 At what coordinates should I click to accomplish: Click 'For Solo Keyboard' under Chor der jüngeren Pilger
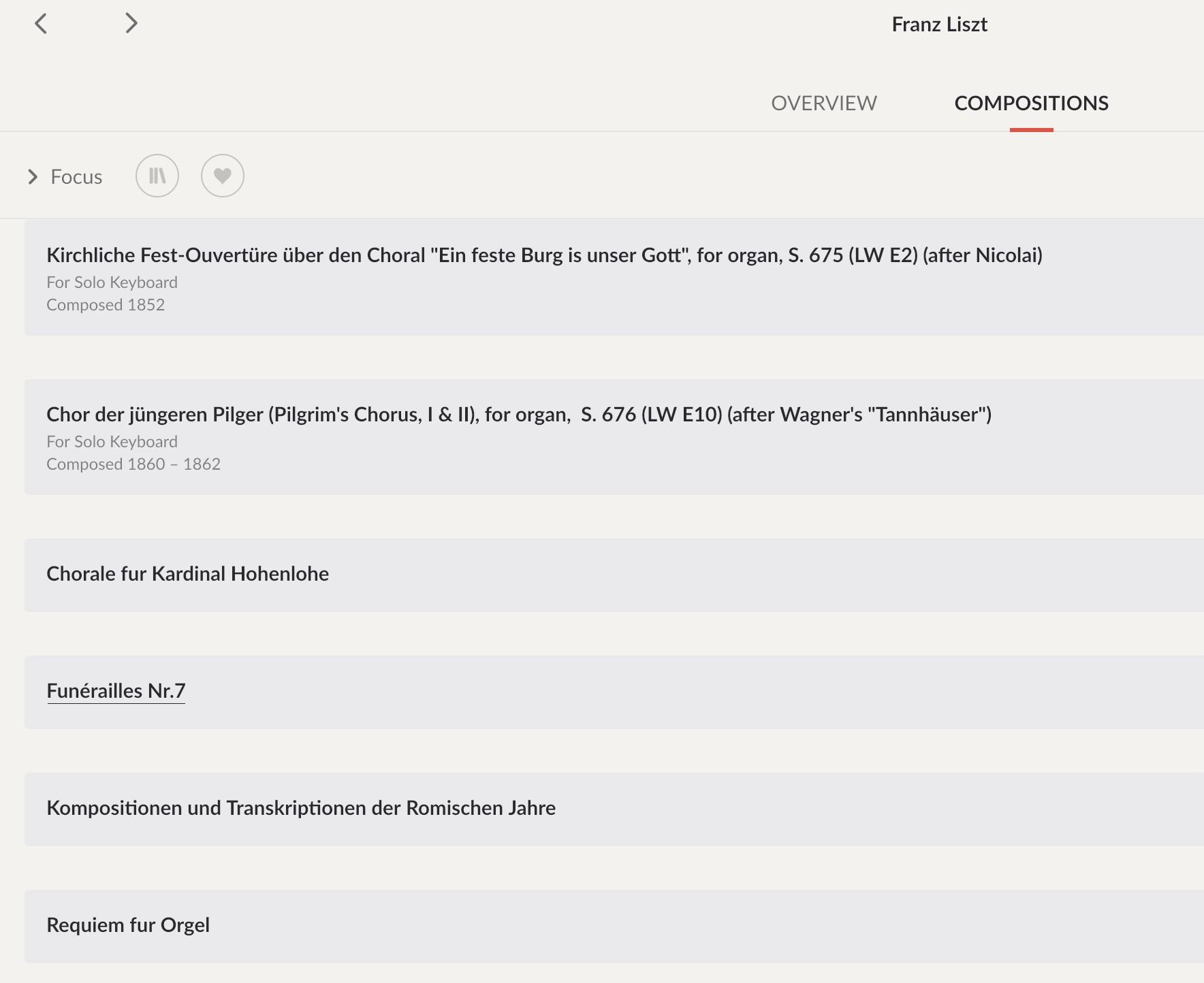pyautogui.click(x=112, y=442)
